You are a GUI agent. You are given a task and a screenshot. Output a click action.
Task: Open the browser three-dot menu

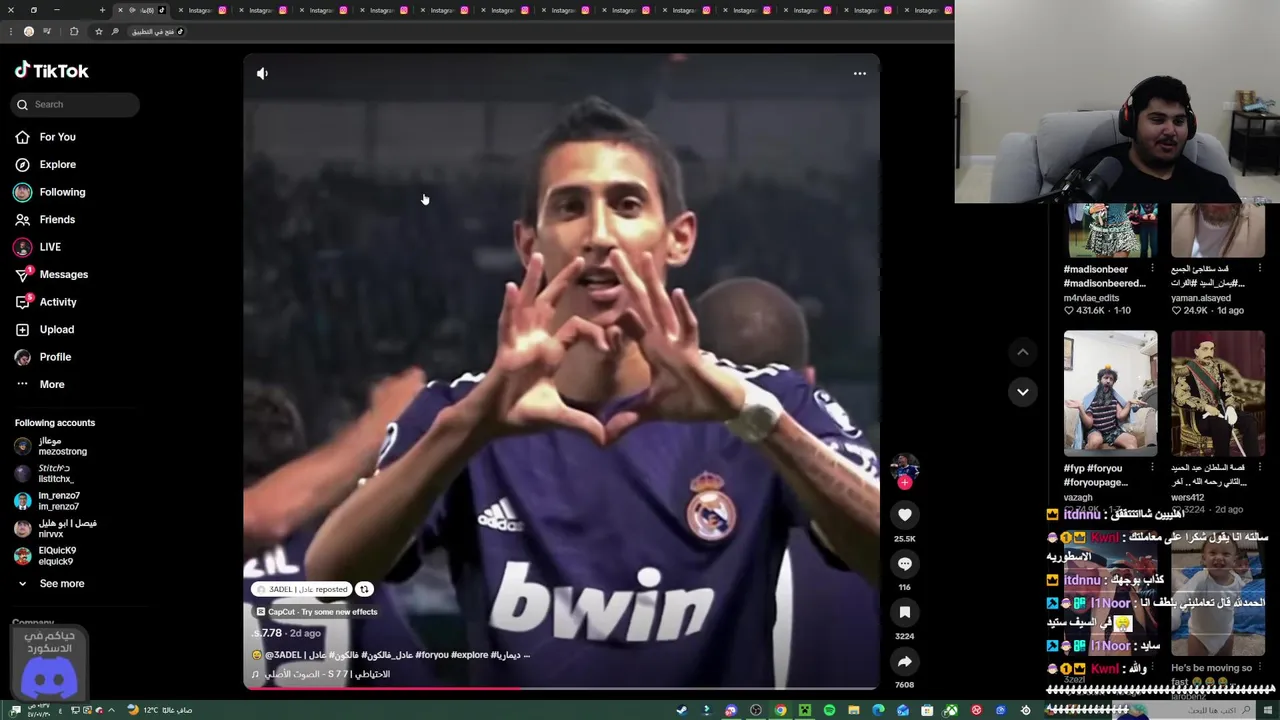[x=11, y=31]
